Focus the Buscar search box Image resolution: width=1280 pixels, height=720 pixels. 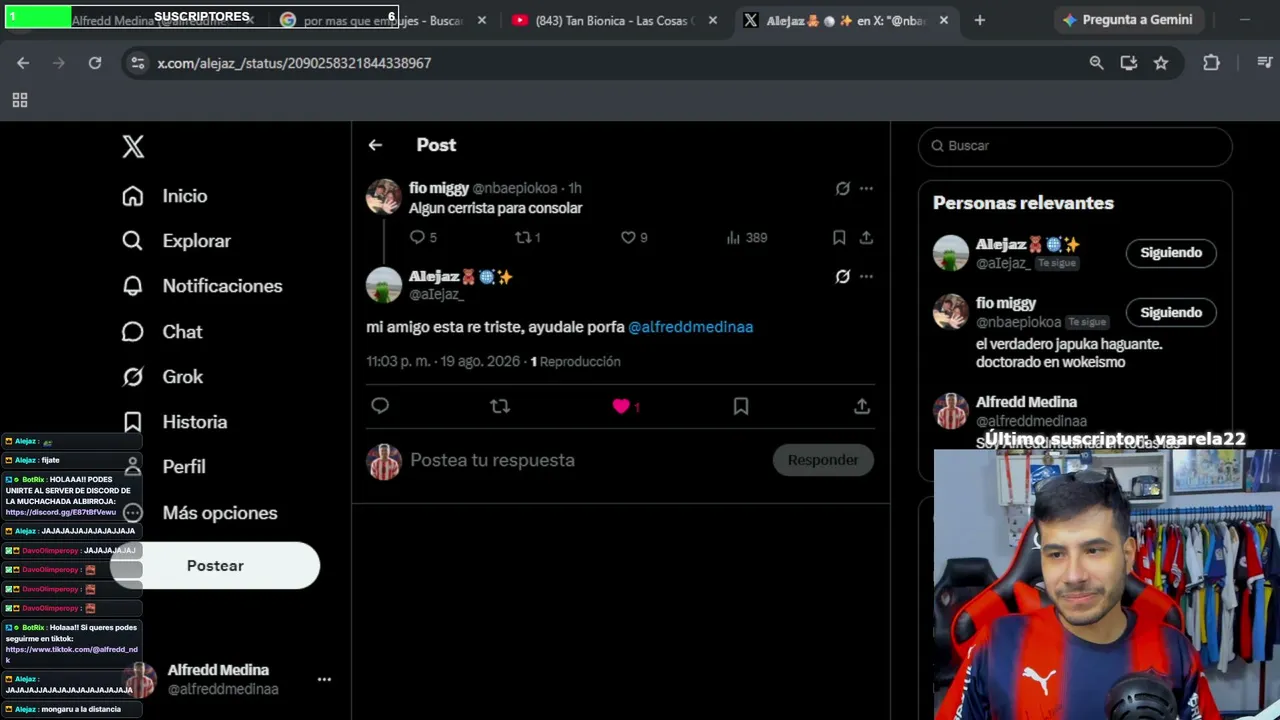click(1075, 146)
